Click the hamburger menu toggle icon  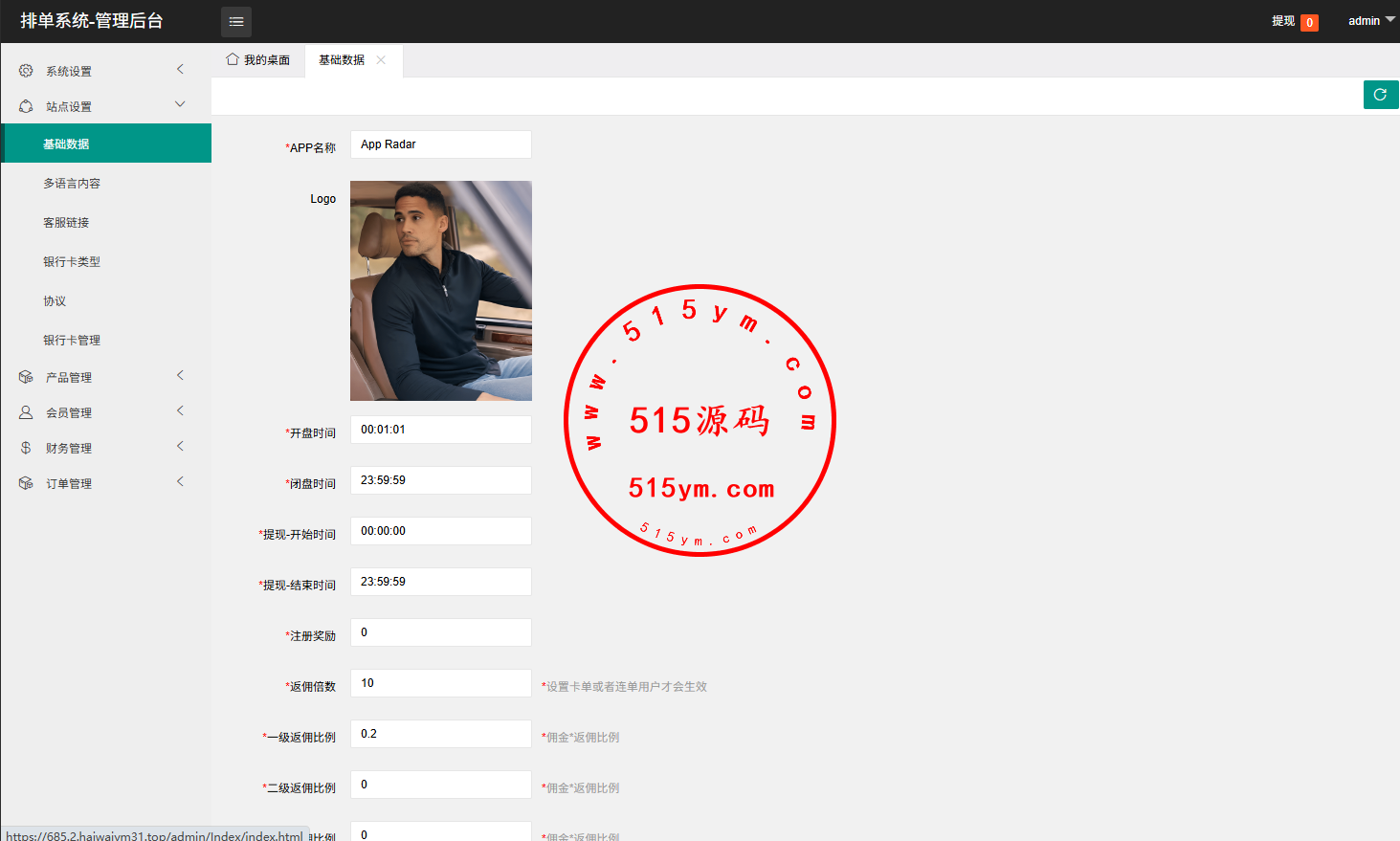236,21
